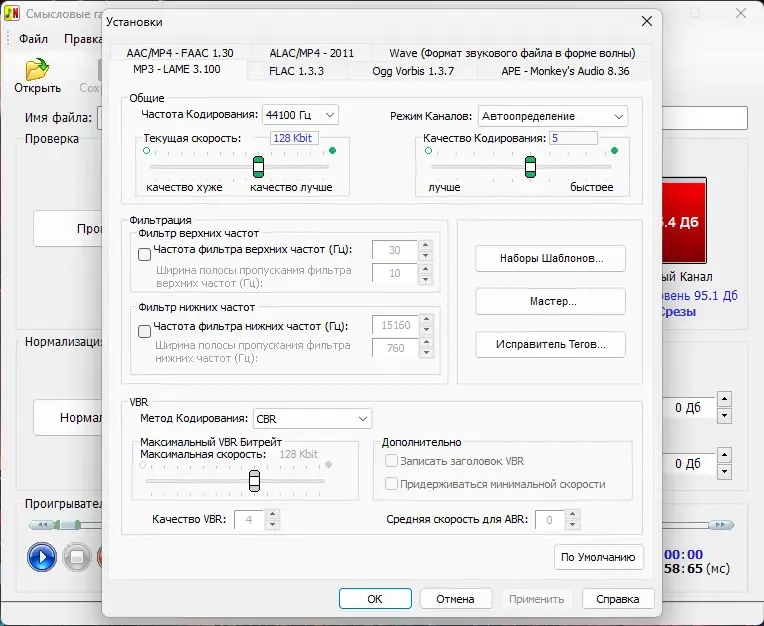
Task: Click the Открыть folder icon in main window
Action: point(37,69)
